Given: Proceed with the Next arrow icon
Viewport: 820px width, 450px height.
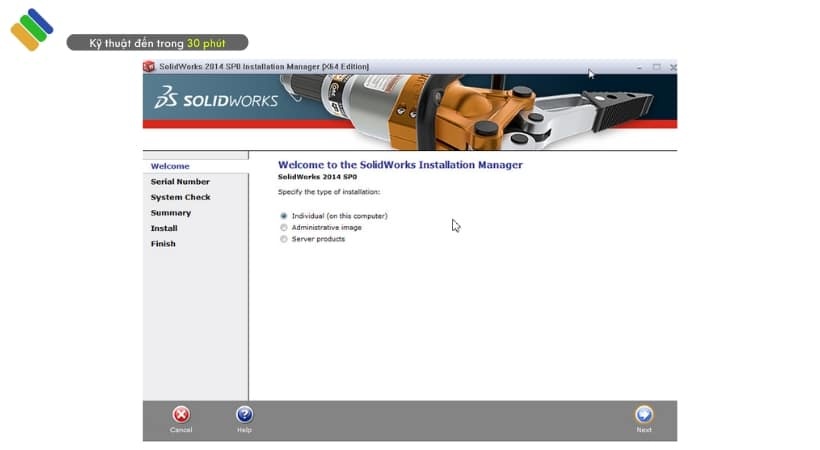Looking at the screenshot, I should [644, 414].
